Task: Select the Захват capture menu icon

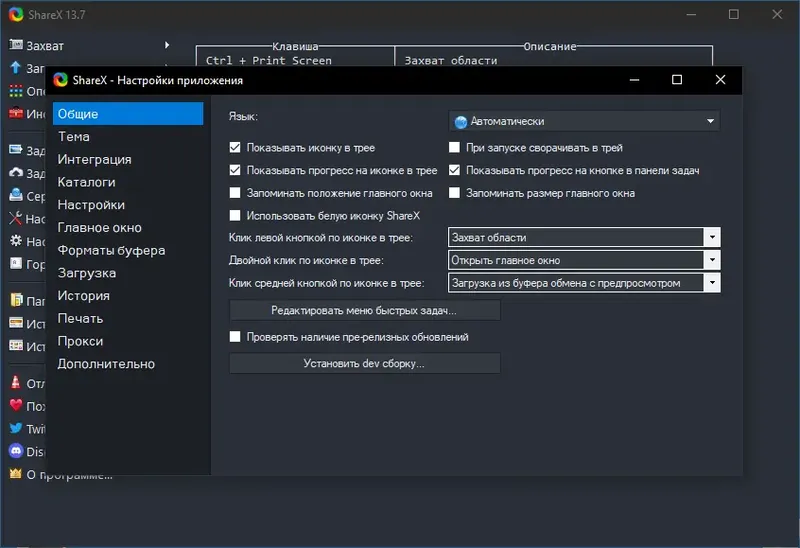Action: [16, 45]
